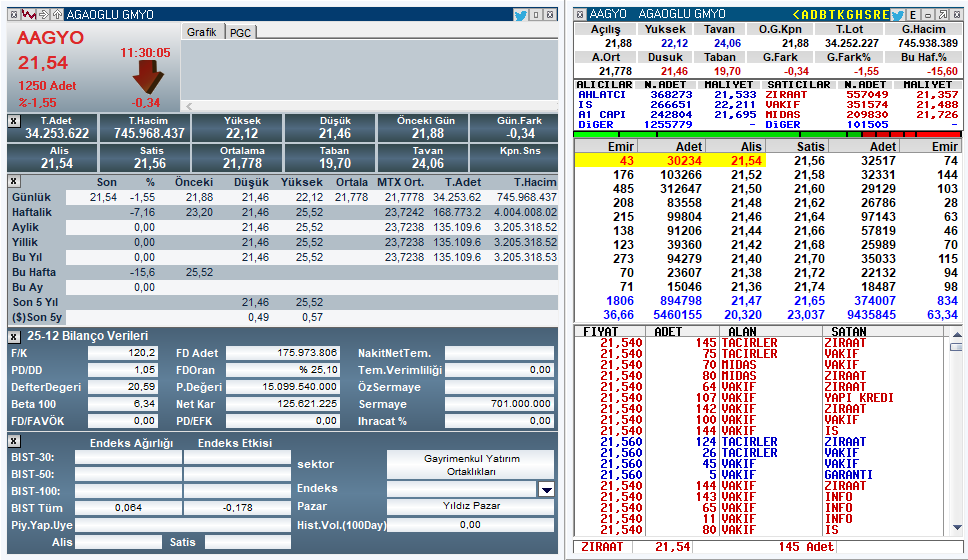968x560 pixels.
Task: Open the price chart icon in left title bar
Action: point(28,14)
